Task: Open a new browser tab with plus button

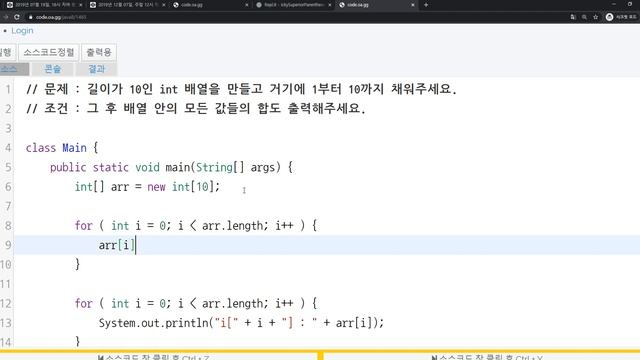Action: point(426,5)
